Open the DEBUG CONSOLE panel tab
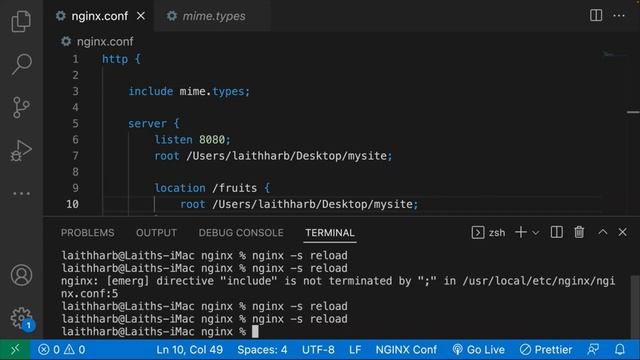The height and width of the screenshot is (360, 640). pos(241,233)
